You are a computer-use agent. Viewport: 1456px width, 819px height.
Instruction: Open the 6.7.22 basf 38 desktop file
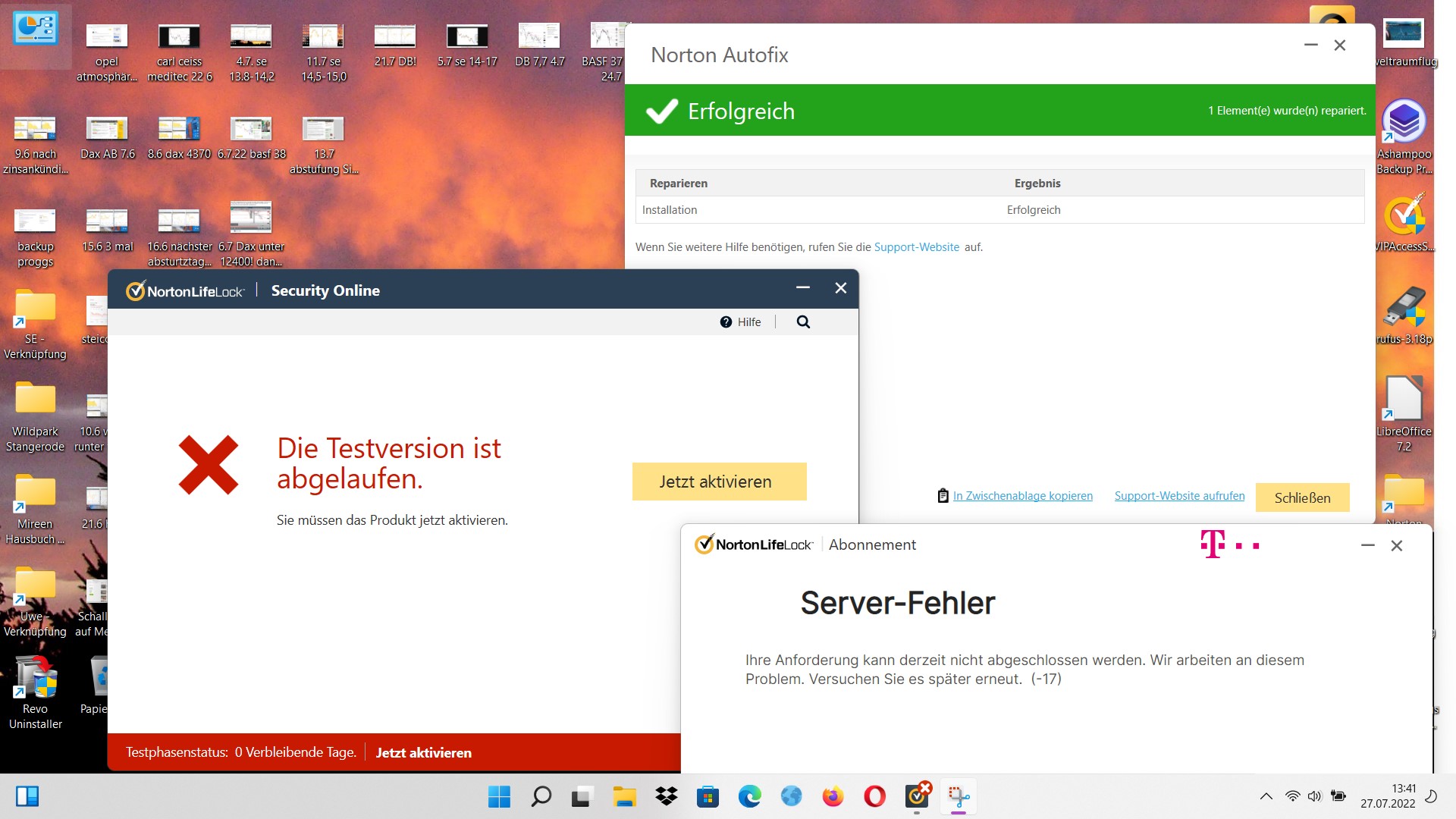pyautogui.click(x=251, y=137)
